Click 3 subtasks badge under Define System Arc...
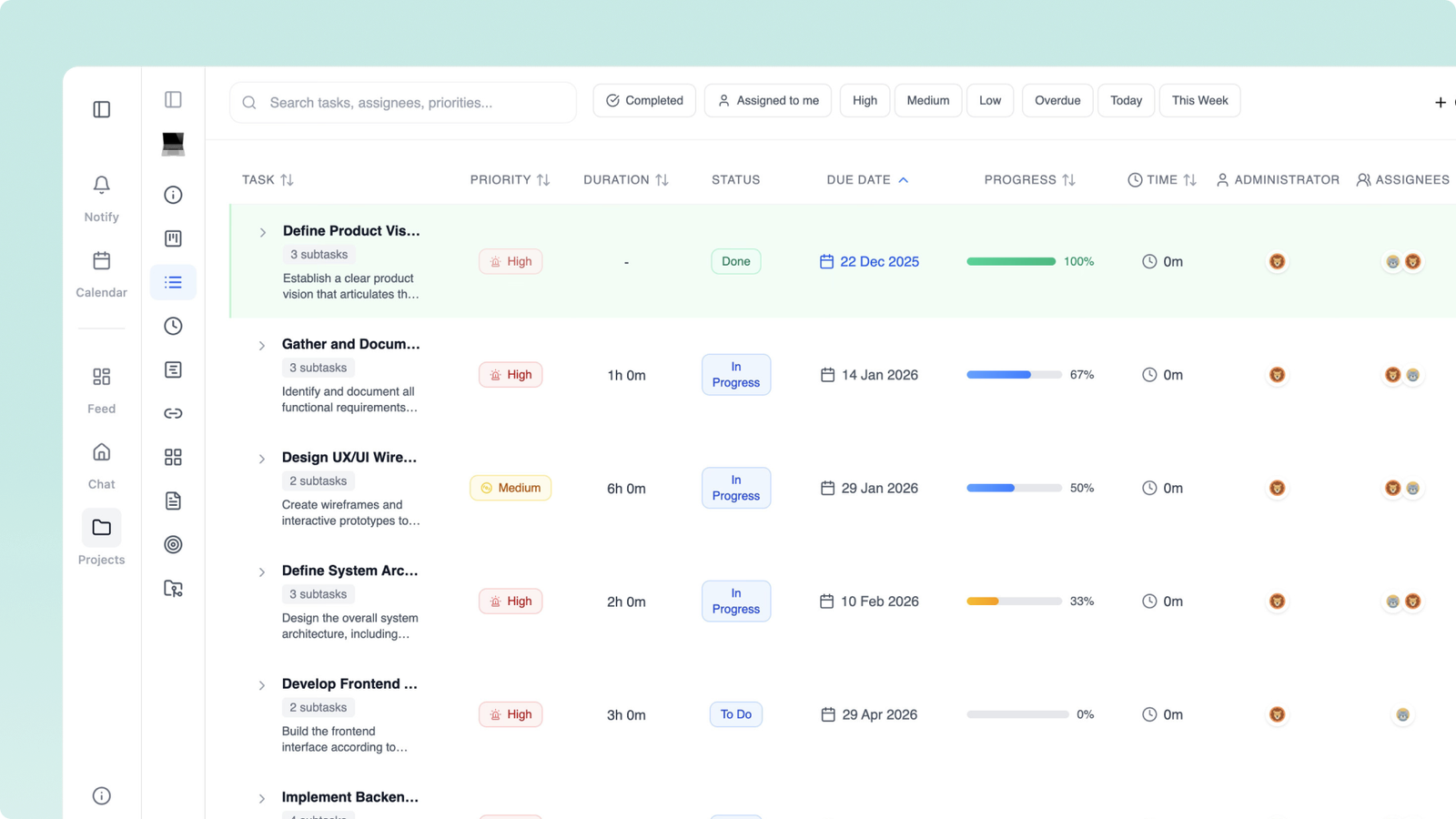Image resolution: width=1456 pixels, height=819 pixels. pos(318,594)
